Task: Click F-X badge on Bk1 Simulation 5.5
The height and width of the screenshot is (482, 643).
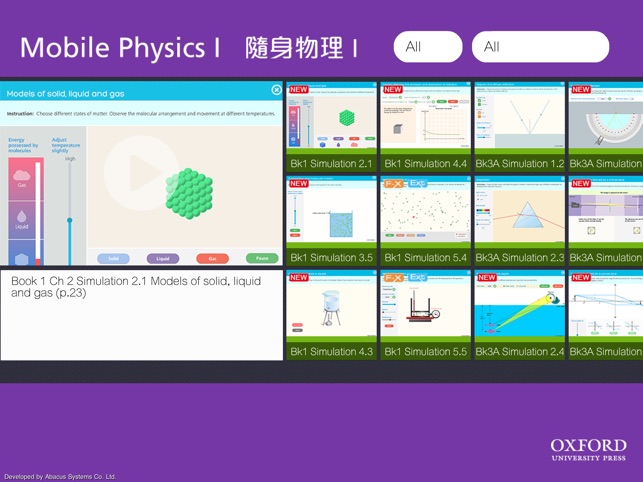Action: pyautogui.click(x=394, y=278)
